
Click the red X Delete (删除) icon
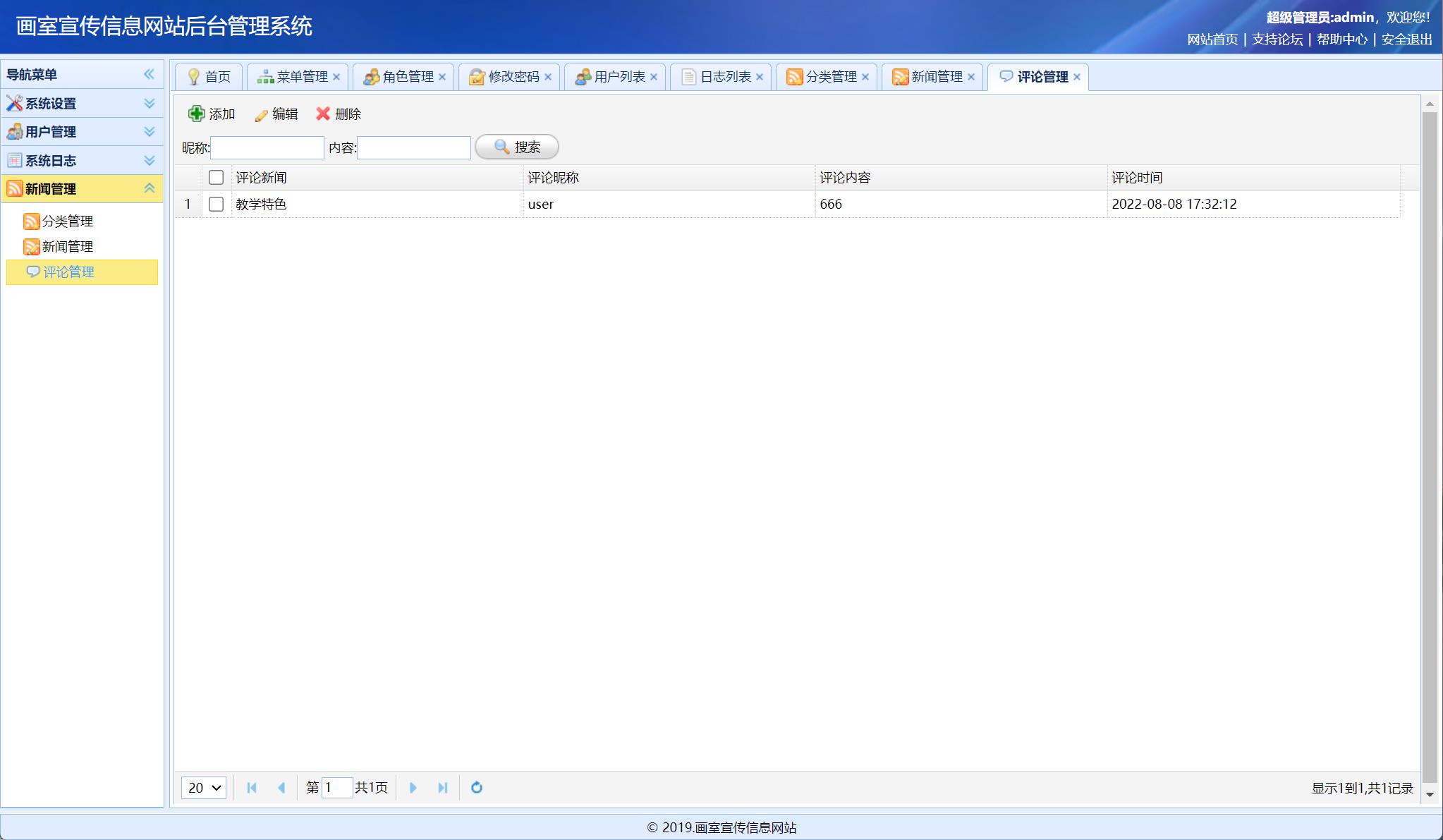pos(323,114)
